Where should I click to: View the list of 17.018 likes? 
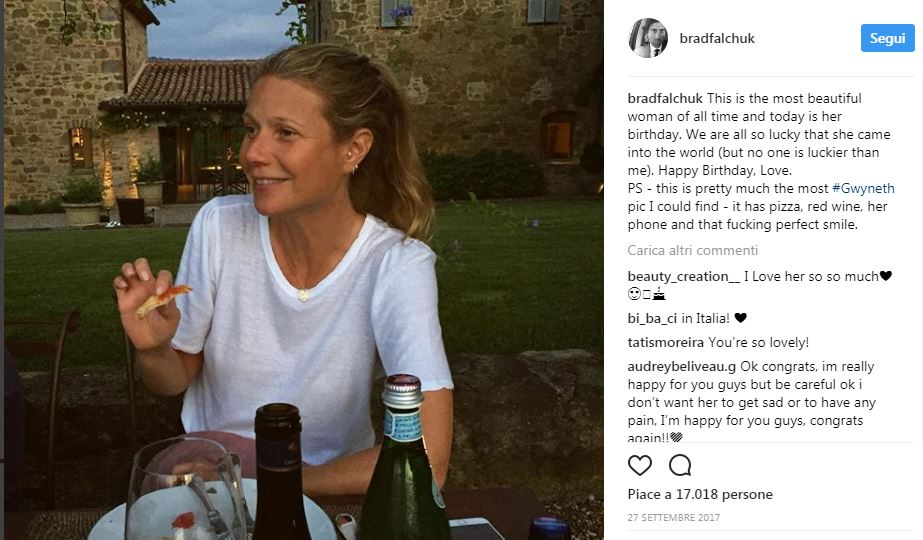click(x=700, y=495)
